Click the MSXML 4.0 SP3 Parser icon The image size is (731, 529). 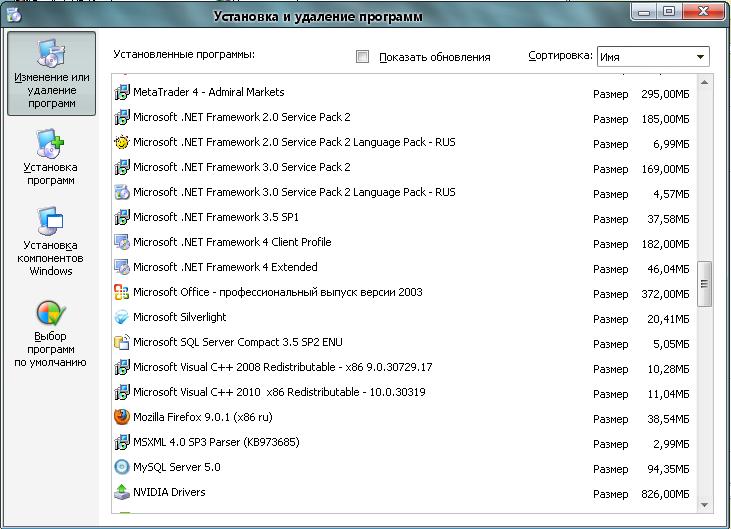click(x=122, y=442)
